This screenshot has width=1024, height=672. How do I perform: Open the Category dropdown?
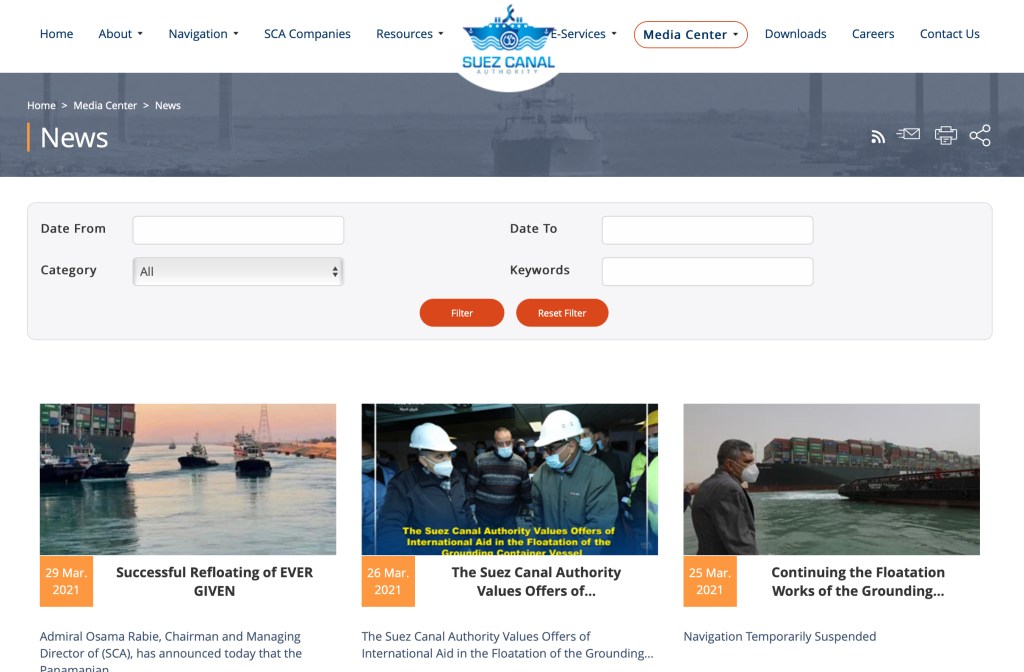point(238,272)
